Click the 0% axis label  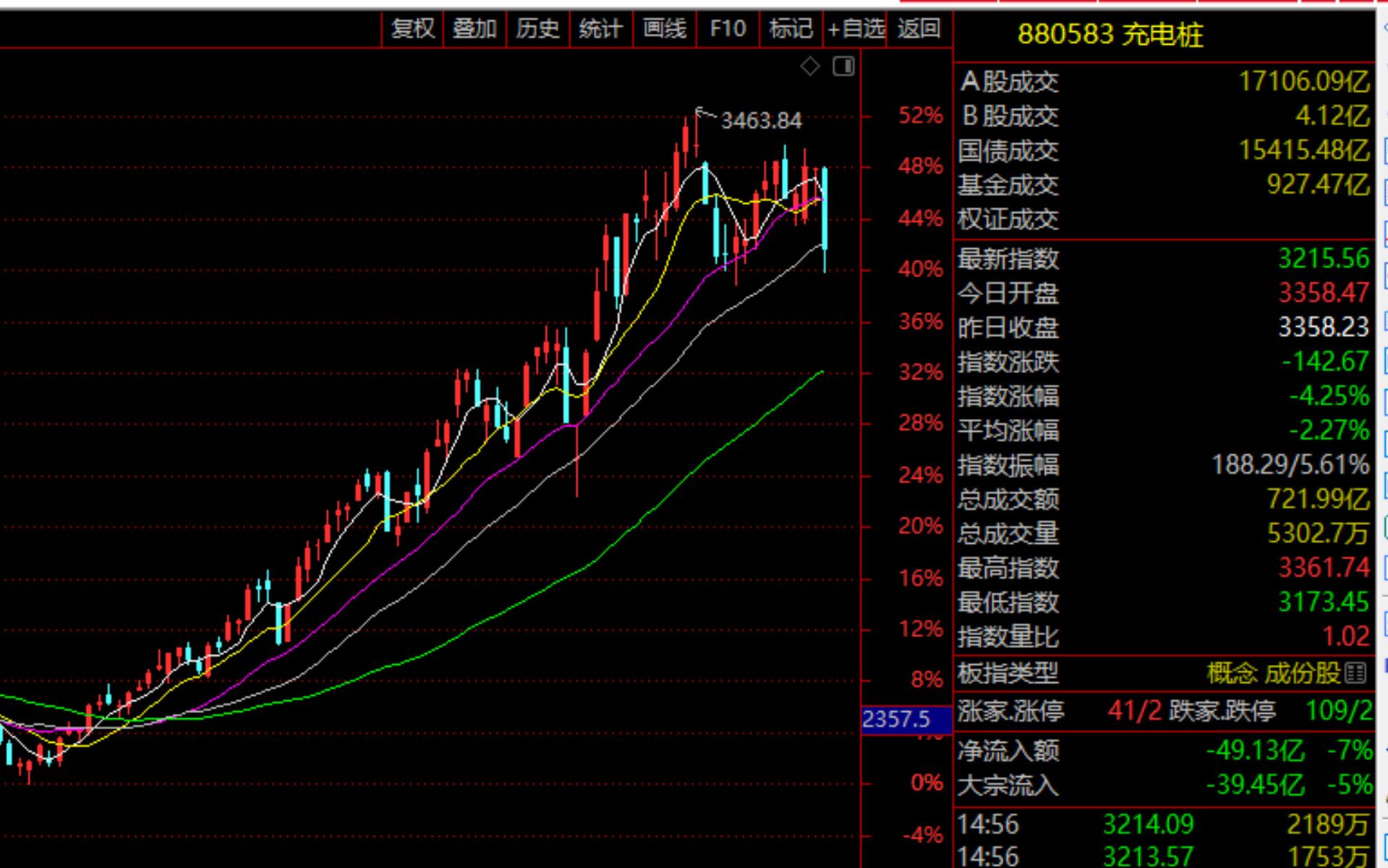927,783
